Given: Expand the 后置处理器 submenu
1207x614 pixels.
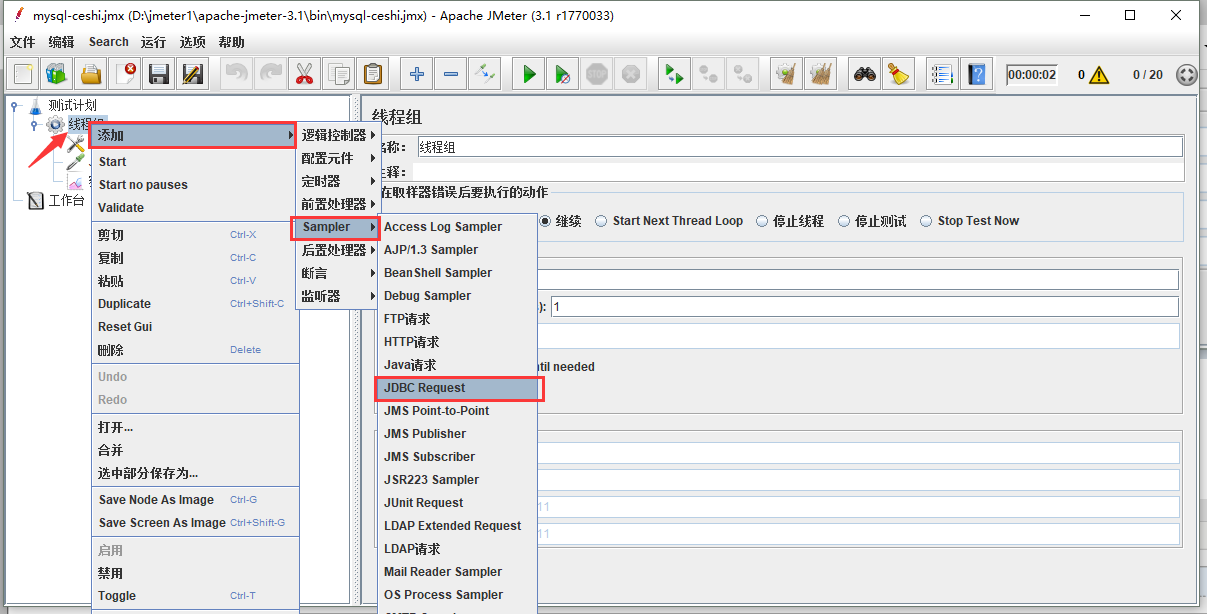Looking at the screenshot, I should 338,250.
